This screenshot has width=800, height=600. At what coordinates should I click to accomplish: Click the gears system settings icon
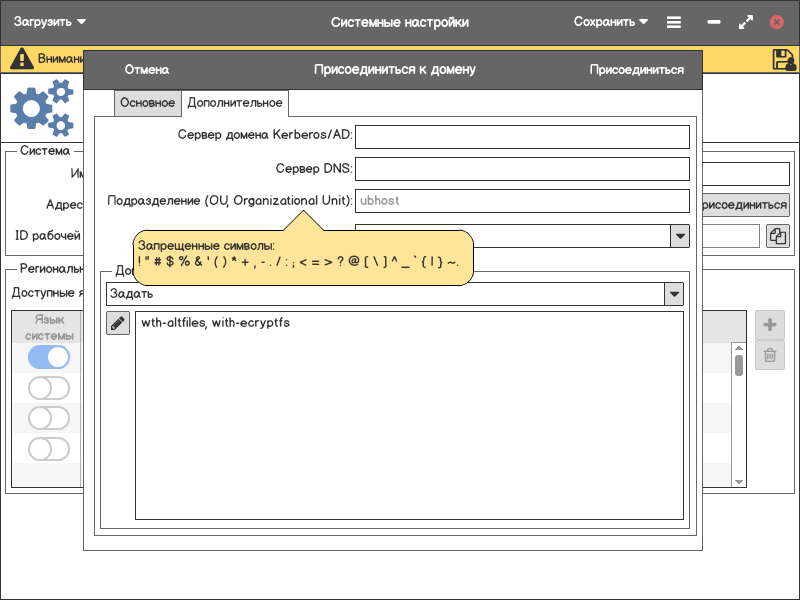point(42,109)
